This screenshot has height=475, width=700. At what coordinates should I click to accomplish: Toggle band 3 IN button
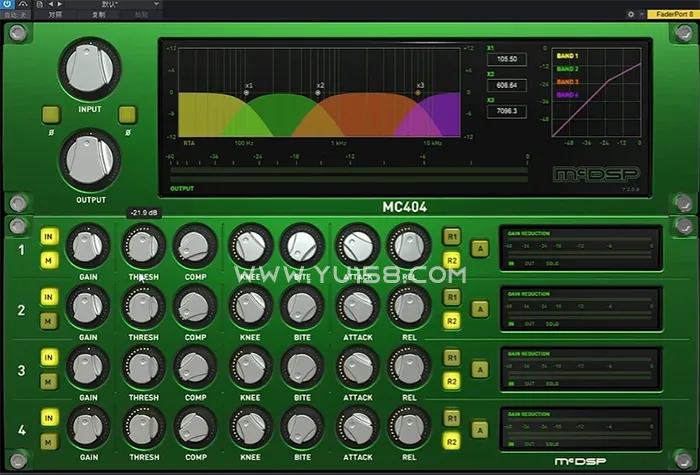(49, 357)
